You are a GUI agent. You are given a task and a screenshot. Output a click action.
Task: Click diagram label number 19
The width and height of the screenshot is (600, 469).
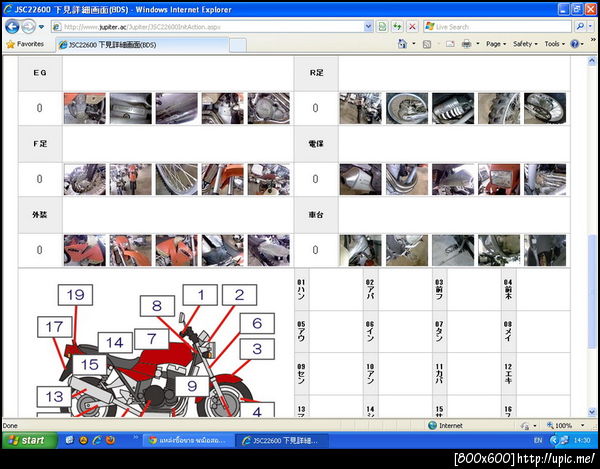(75, 295)
